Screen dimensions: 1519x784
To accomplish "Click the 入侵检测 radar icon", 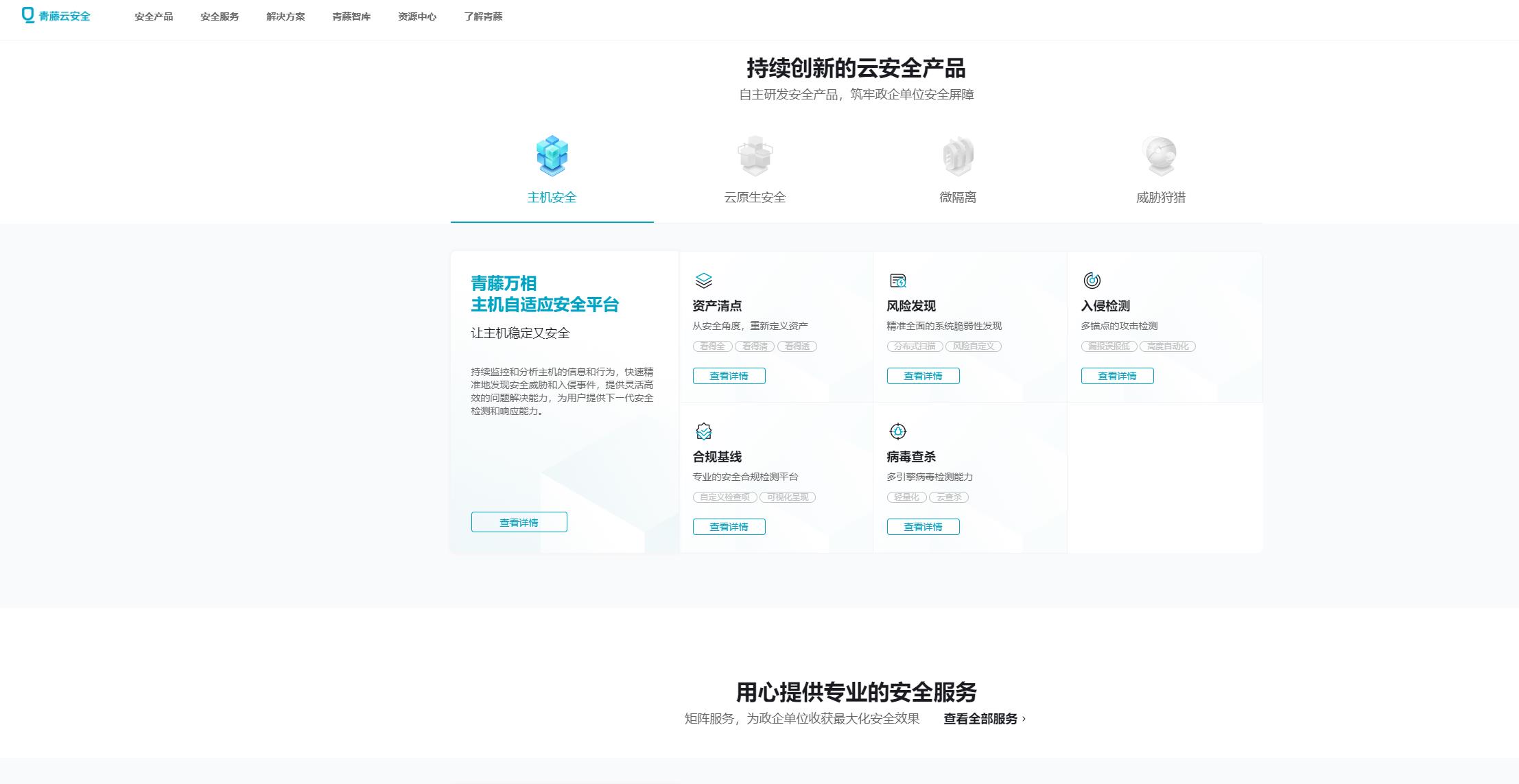I will [1092, 281].
